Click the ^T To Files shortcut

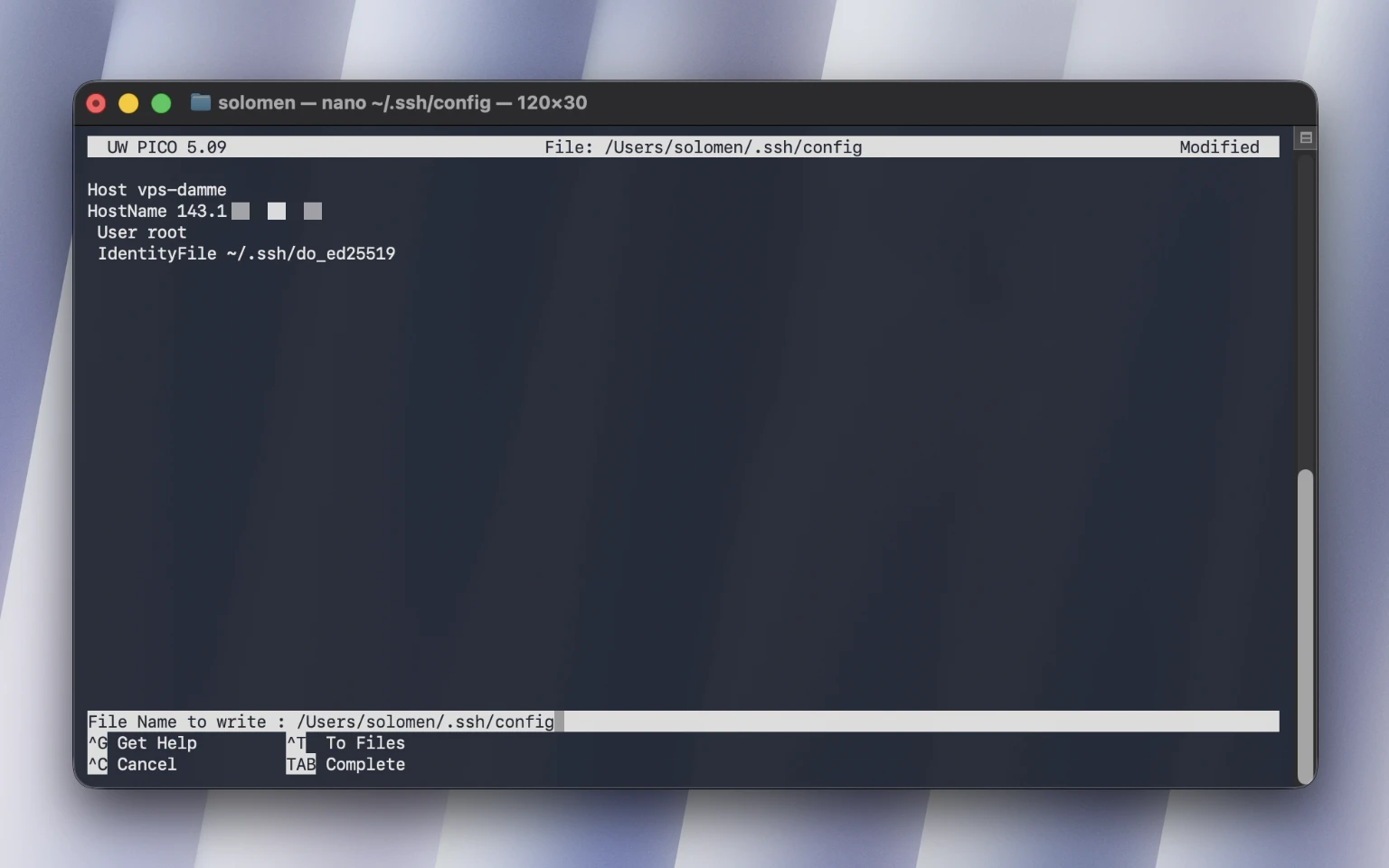[x=345, y=743]
